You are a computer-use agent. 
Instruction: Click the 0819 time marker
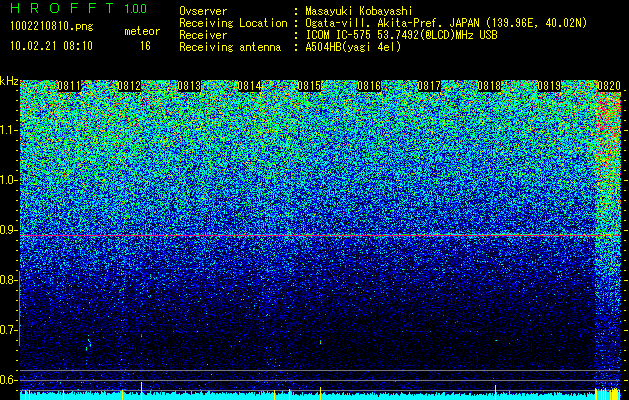(549, 86)
